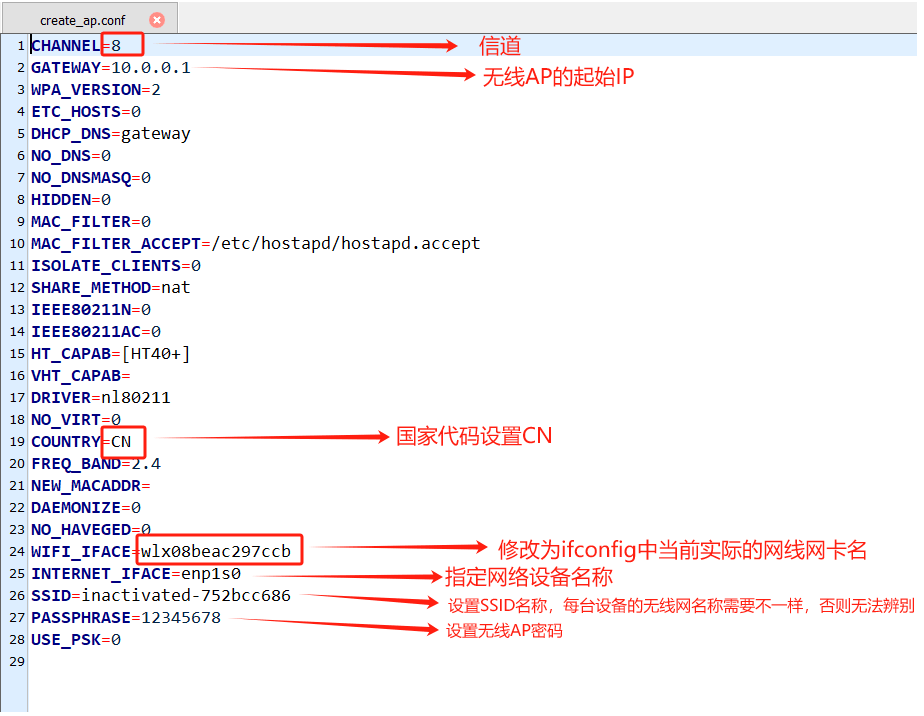Screen dimensions: 924x716
Task: Click the DRIVER=nl80211 line
Action: click(x=101, y=398)
